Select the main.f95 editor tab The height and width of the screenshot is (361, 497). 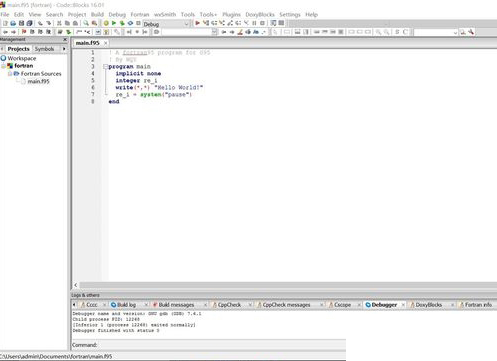pos(87,43)
